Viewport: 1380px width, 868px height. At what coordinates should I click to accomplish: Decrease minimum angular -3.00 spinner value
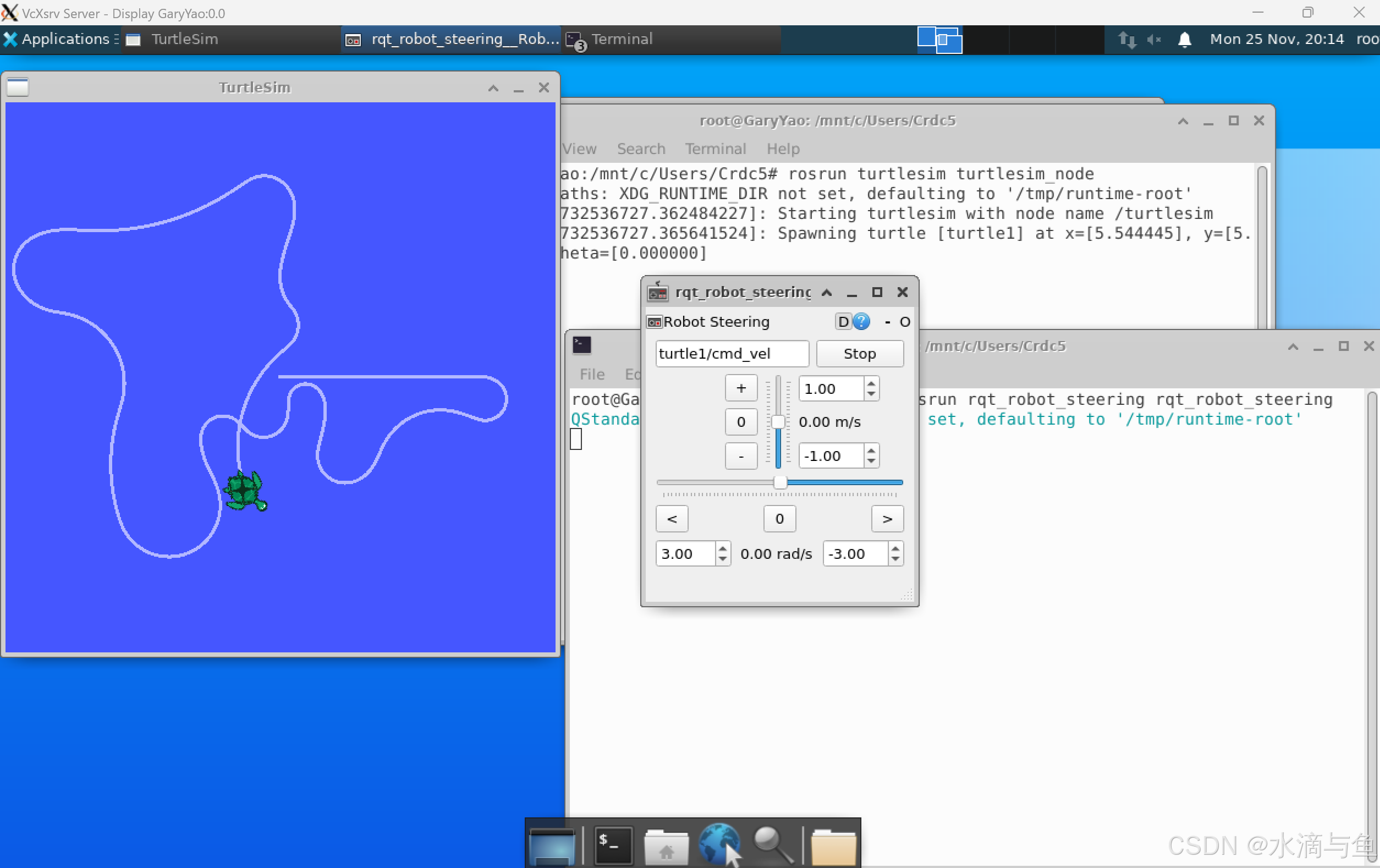click(x=895, y=558)
